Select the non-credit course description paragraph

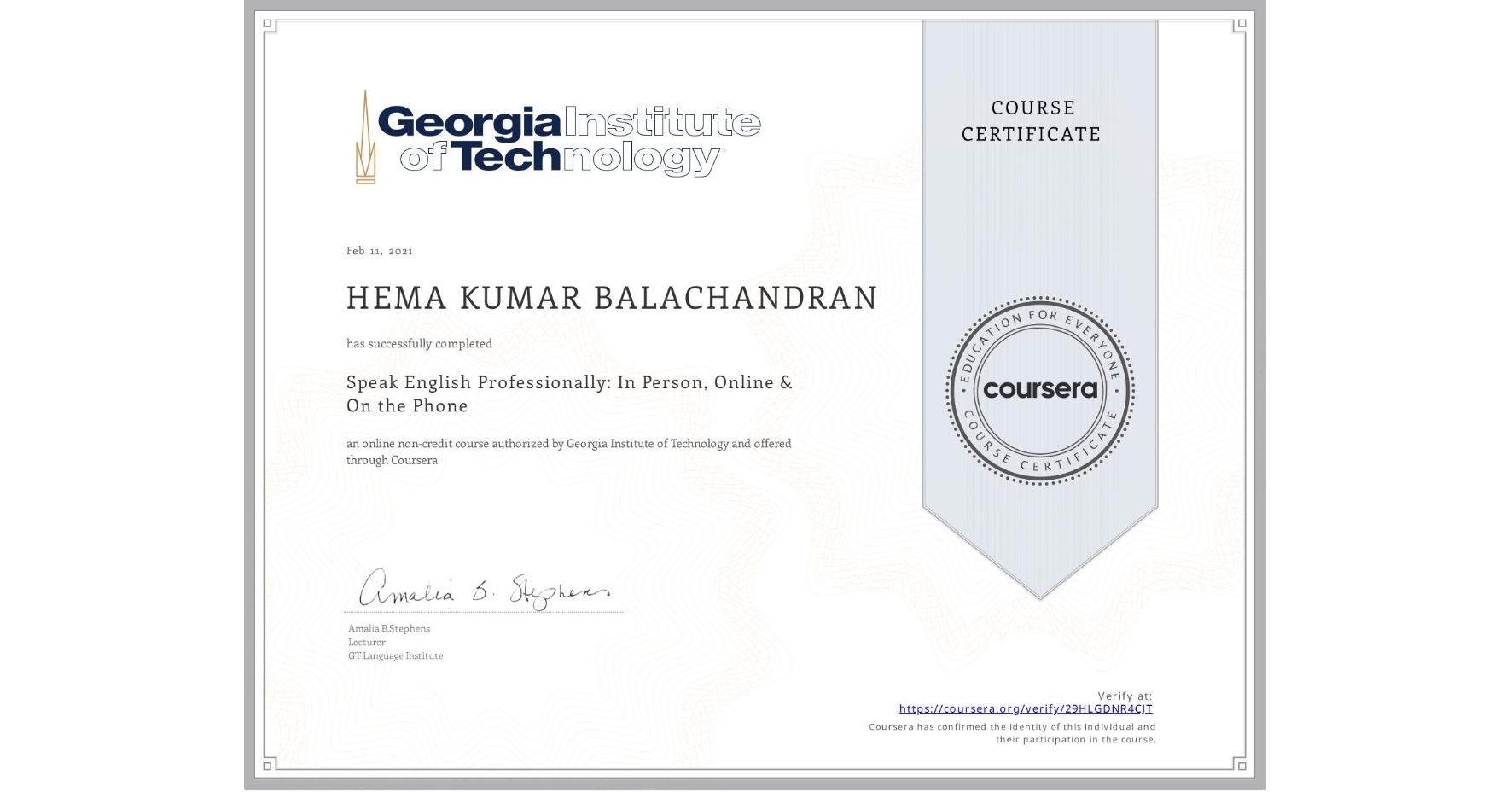click(x=567, y=451)
